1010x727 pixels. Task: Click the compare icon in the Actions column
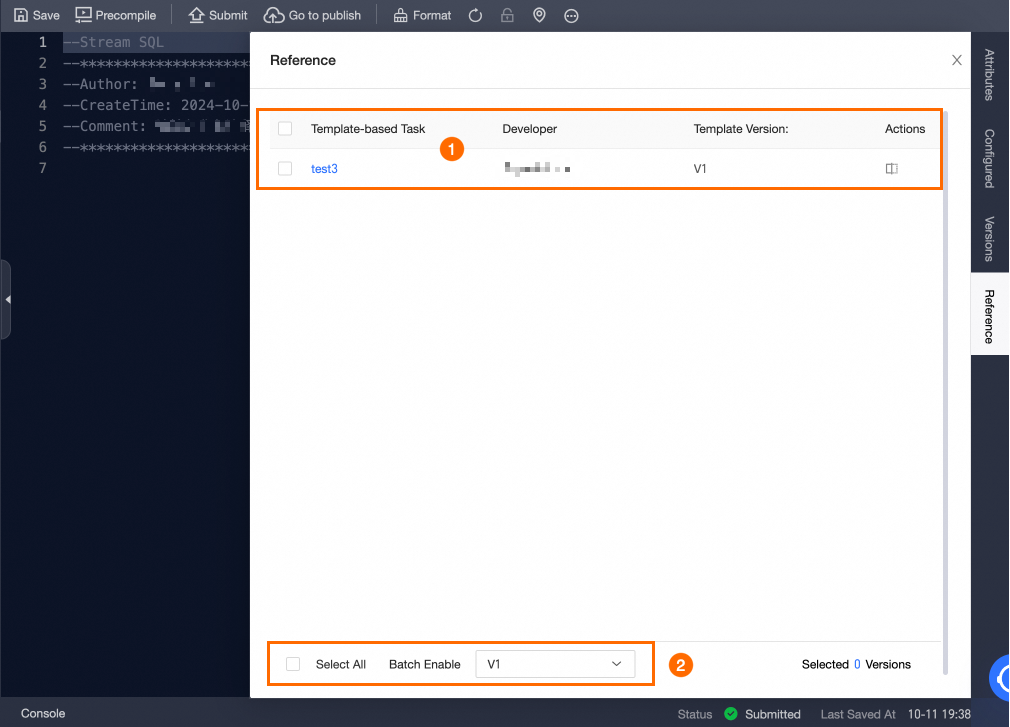click(x=890, y=168)
